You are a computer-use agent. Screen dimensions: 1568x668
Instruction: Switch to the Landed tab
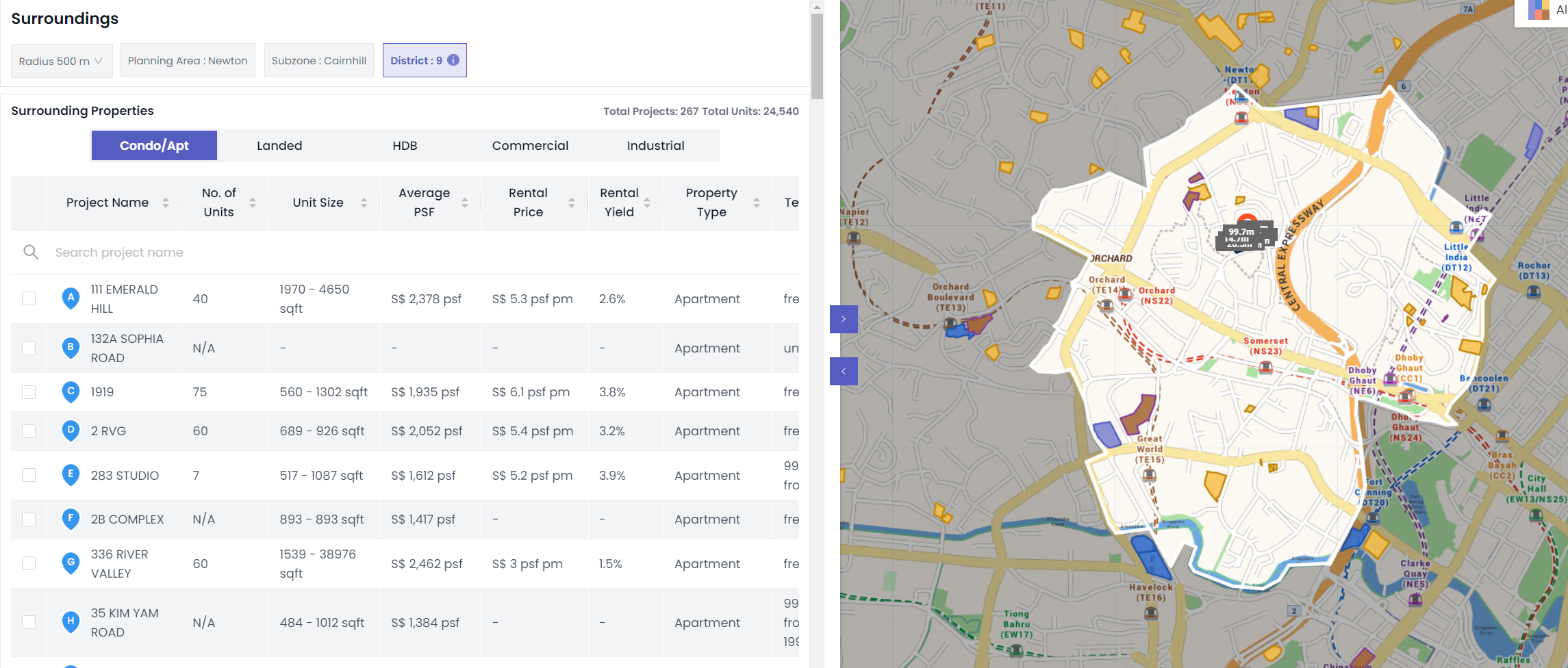[x=279, y=145]
